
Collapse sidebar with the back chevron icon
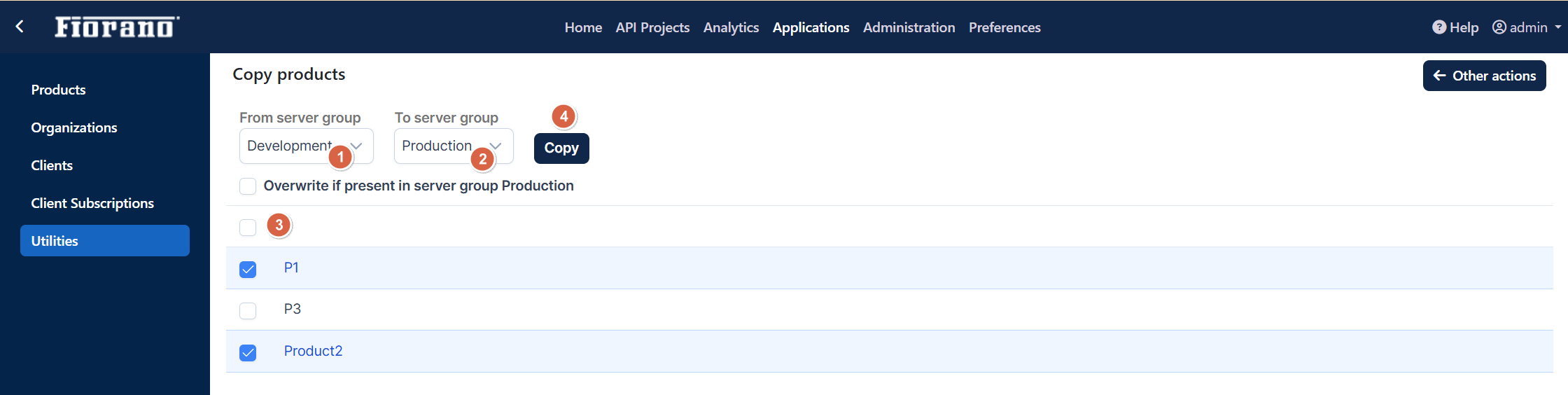(x=20, y=27)
